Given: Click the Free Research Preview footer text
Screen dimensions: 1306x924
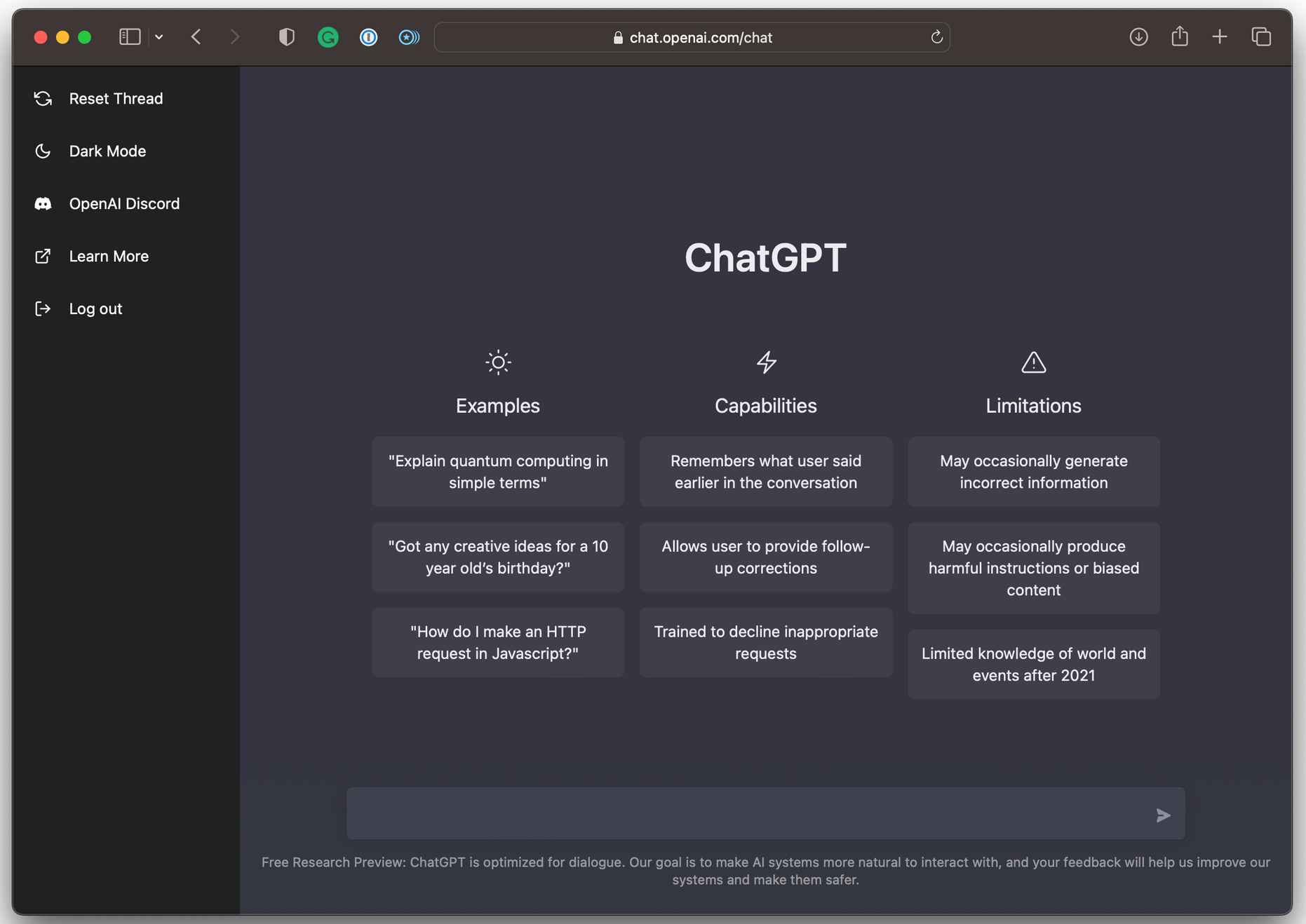Looking at the screenshot, I should click(x=765, y=871).
